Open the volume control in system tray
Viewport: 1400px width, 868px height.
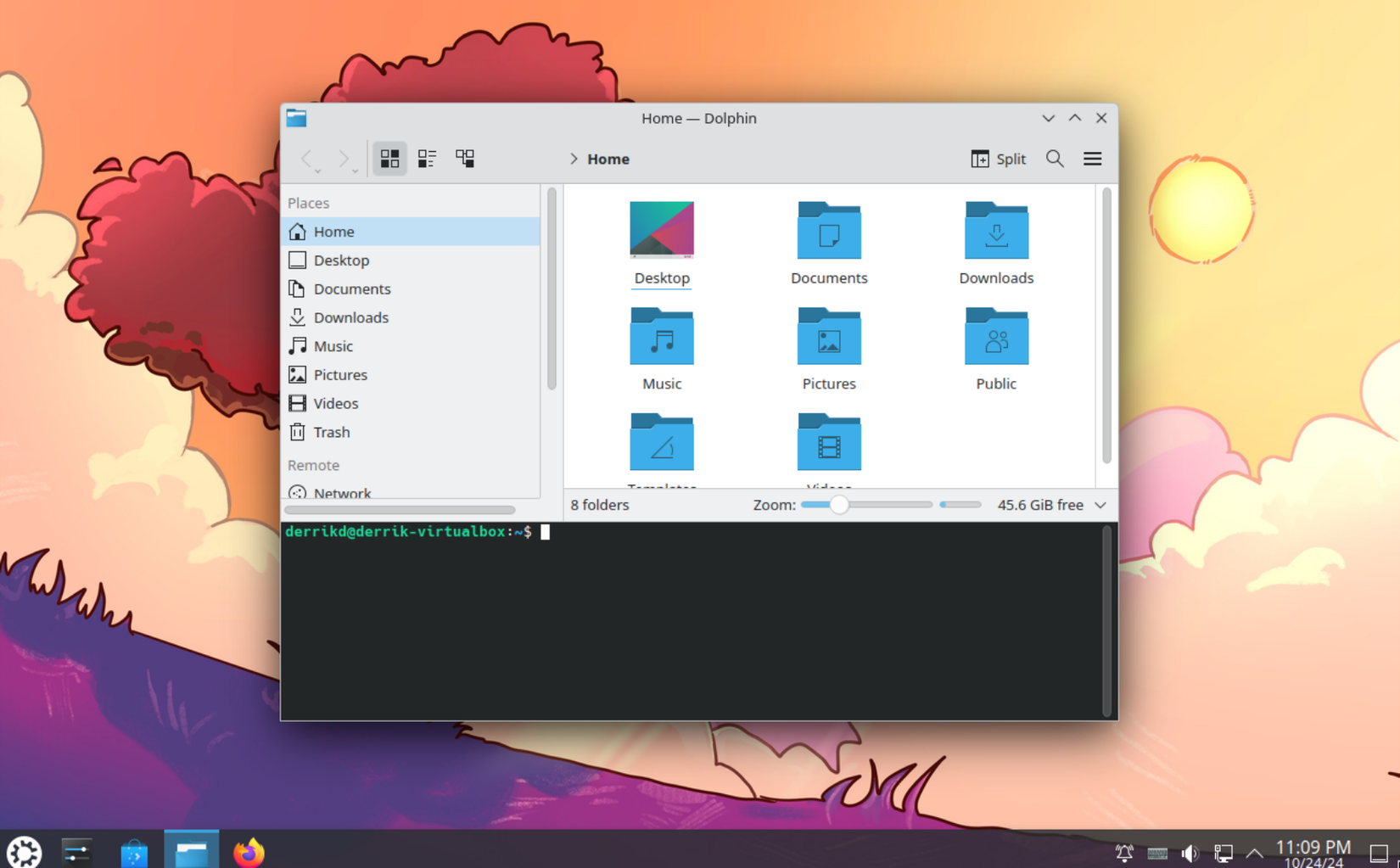click(1191, 853)
